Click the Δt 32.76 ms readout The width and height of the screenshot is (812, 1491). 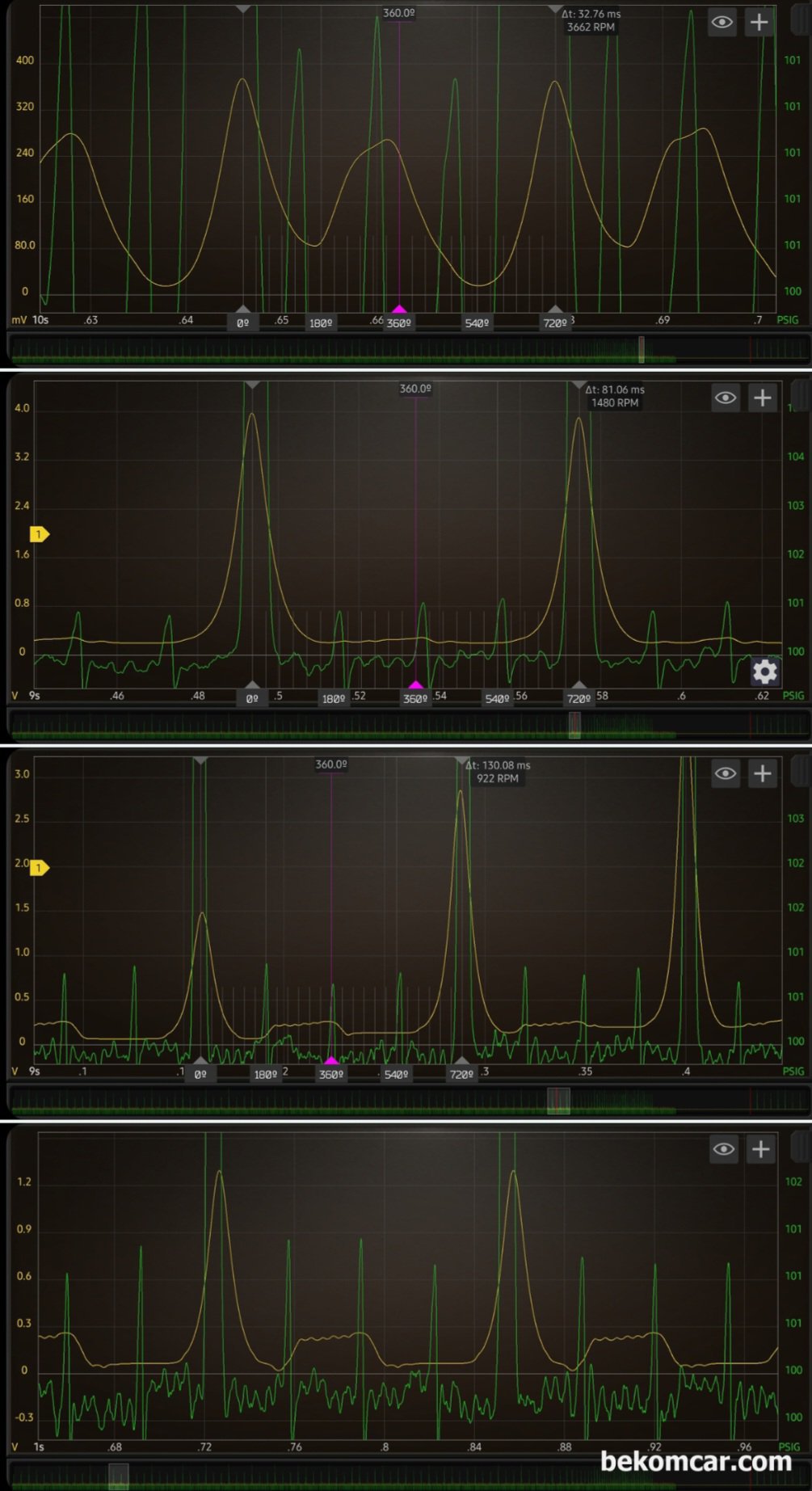591,14
